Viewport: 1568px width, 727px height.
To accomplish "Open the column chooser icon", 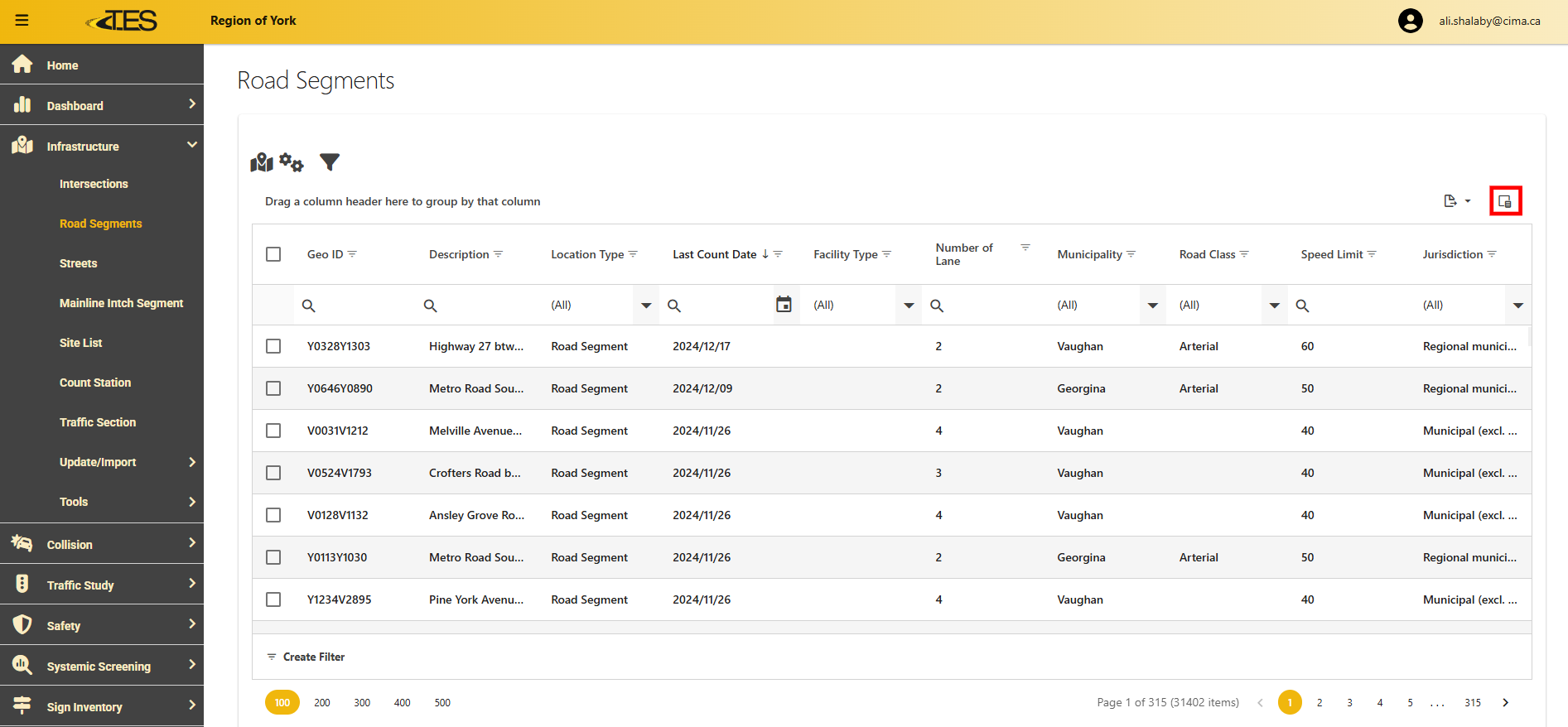I will tap(1505, 201).
